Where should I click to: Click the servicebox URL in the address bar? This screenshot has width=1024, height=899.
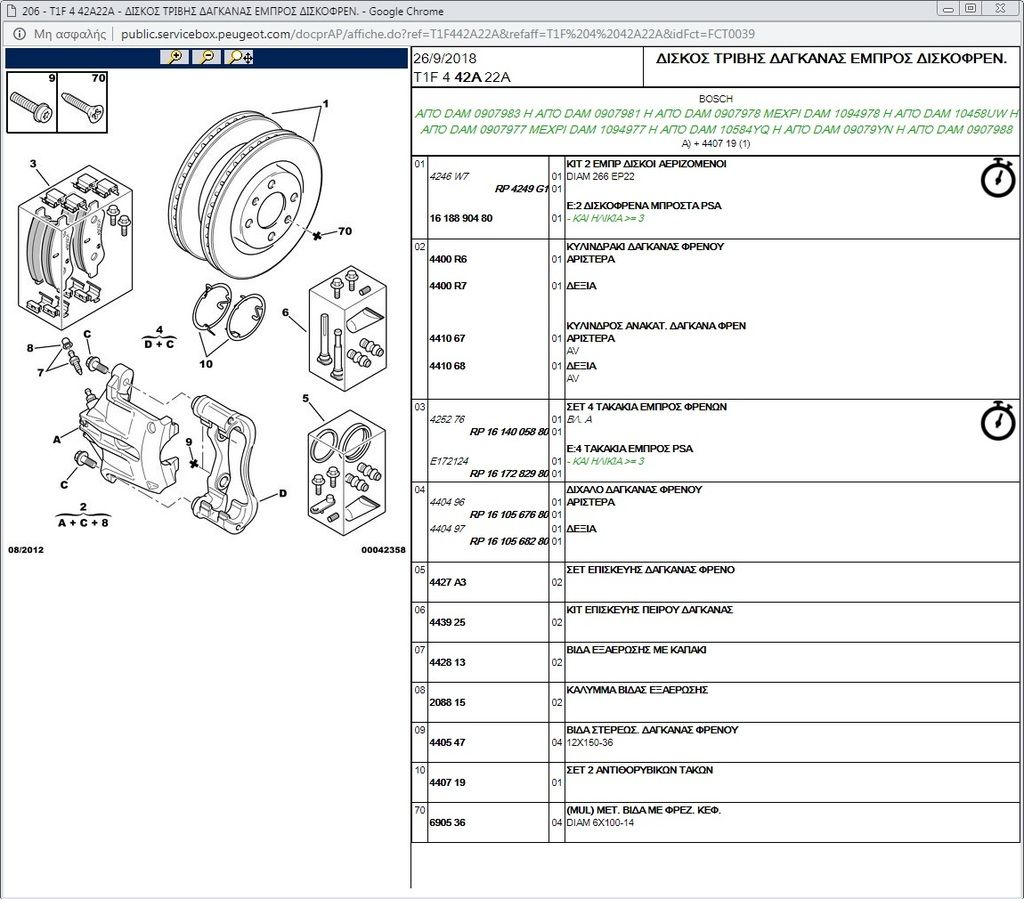point(438,34)
